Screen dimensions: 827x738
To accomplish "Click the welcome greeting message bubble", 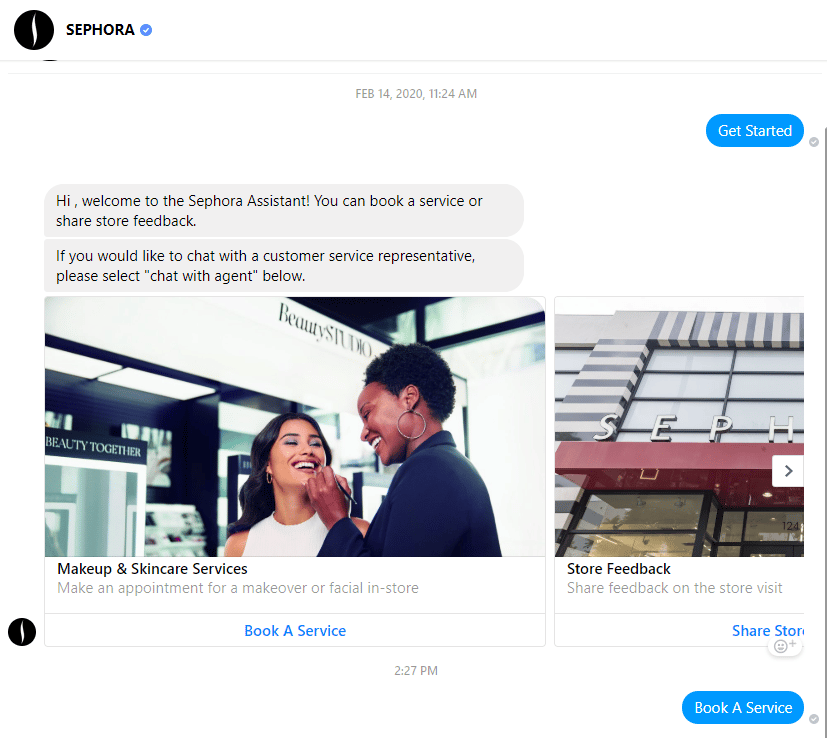I will pyautogui.click(x=283, y=210).
